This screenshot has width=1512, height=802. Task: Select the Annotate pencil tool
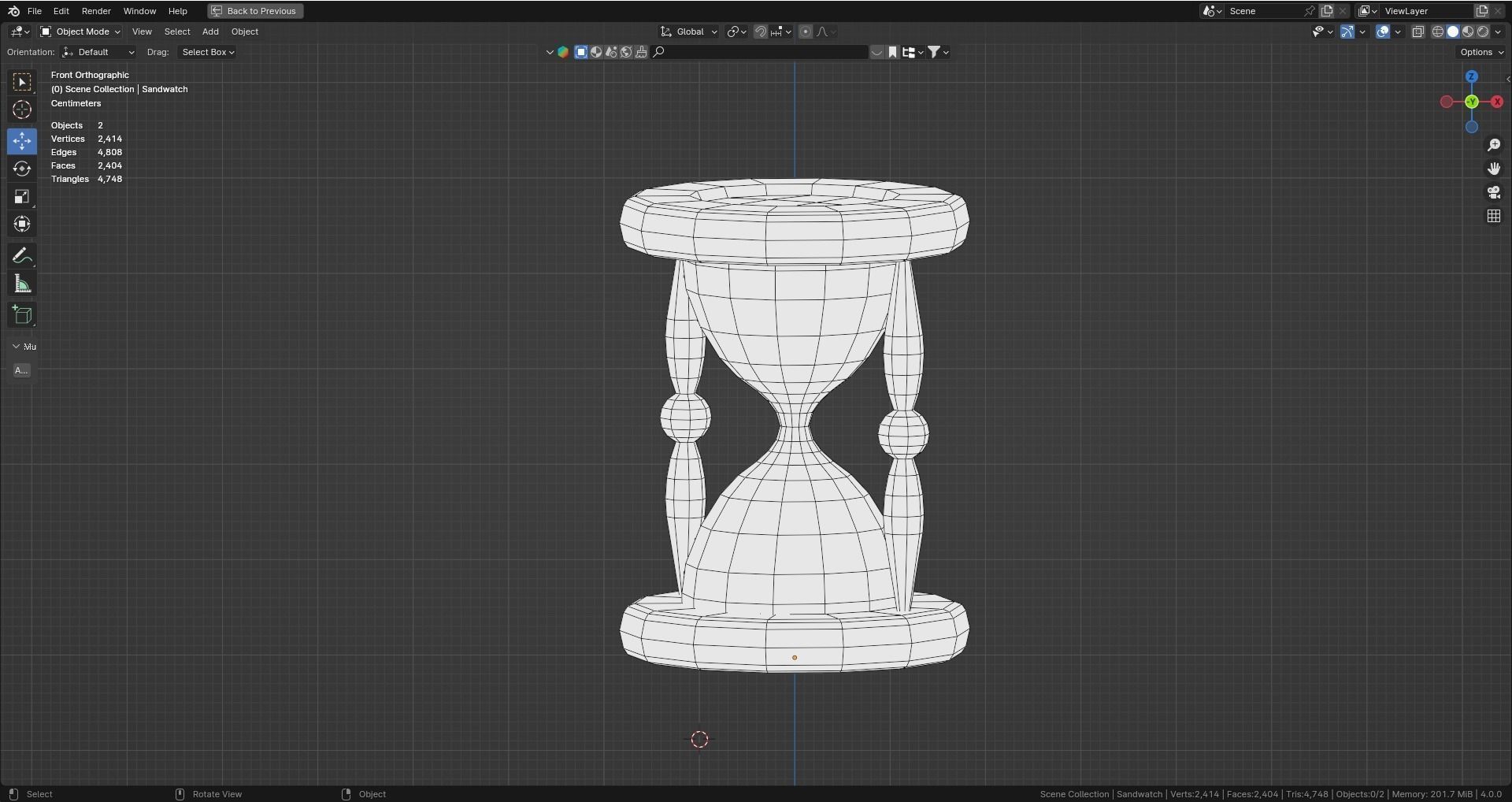22,256
